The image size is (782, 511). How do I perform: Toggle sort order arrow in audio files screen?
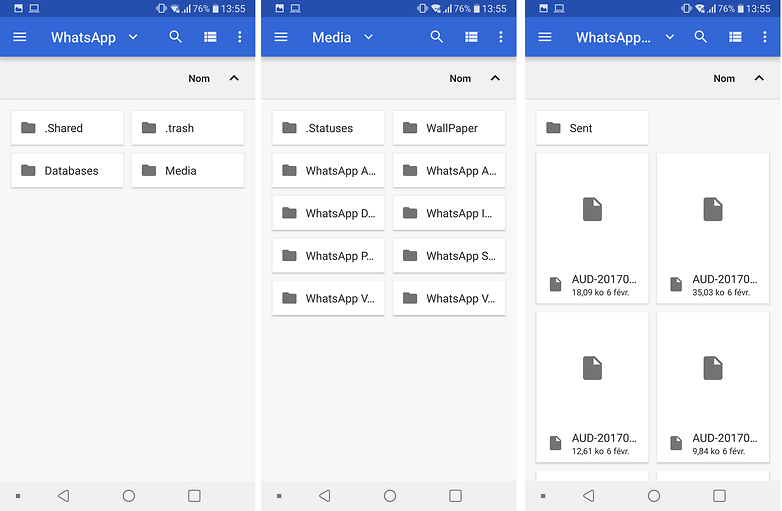click(759, 78)
